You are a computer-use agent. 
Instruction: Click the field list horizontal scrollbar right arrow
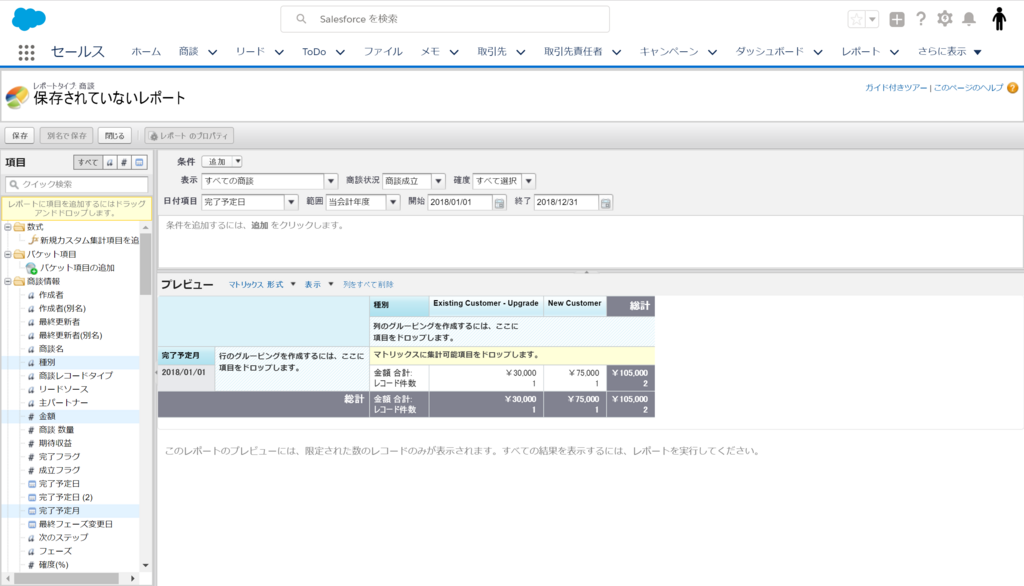pyautogui.click(x=133, y=579)
